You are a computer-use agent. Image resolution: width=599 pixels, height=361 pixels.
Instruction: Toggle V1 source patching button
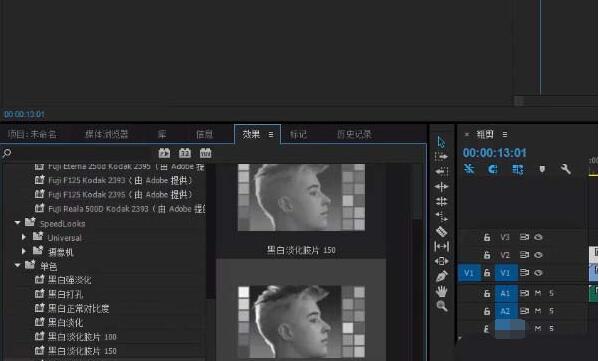[x=469, y=273]
